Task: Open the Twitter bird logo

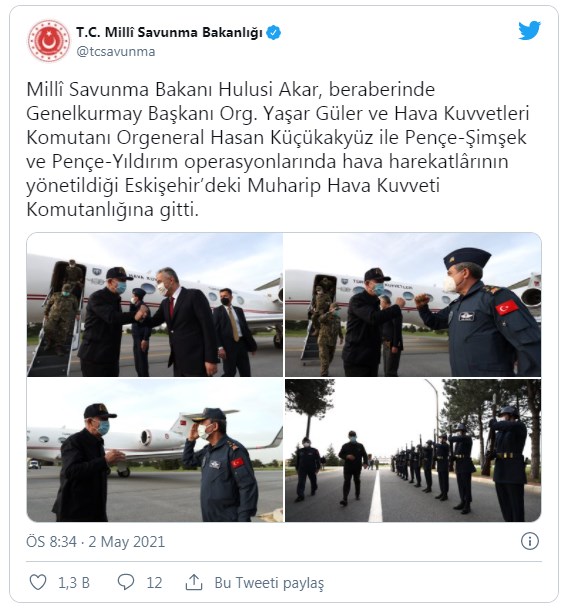Action: pos(530,30)
